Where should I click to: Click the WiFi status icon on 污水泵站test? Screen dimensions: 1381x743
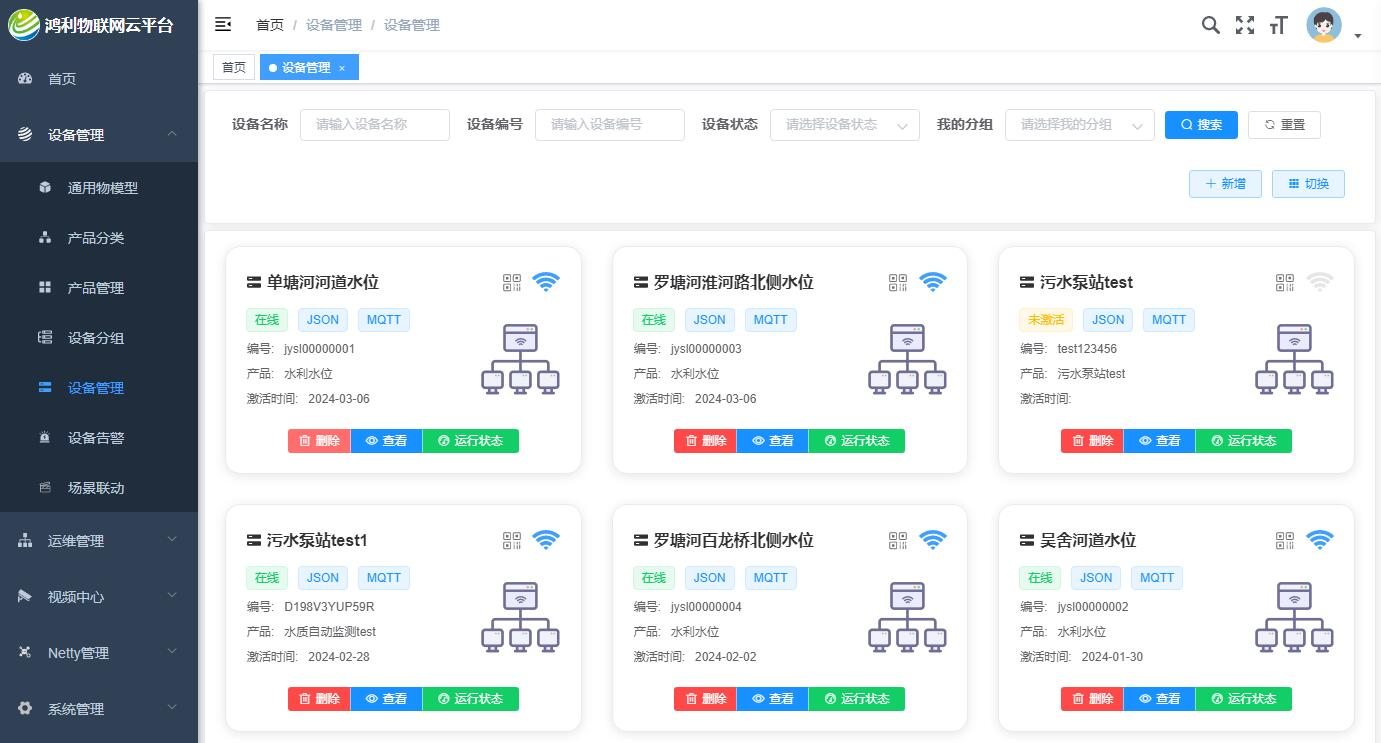1319,283
